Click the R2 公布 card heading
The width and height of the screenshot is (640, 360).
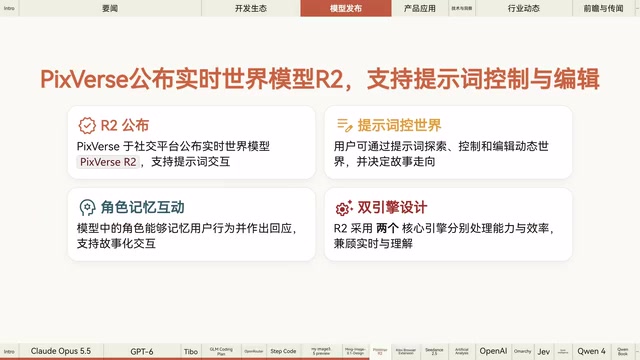(x=125, y=125)
